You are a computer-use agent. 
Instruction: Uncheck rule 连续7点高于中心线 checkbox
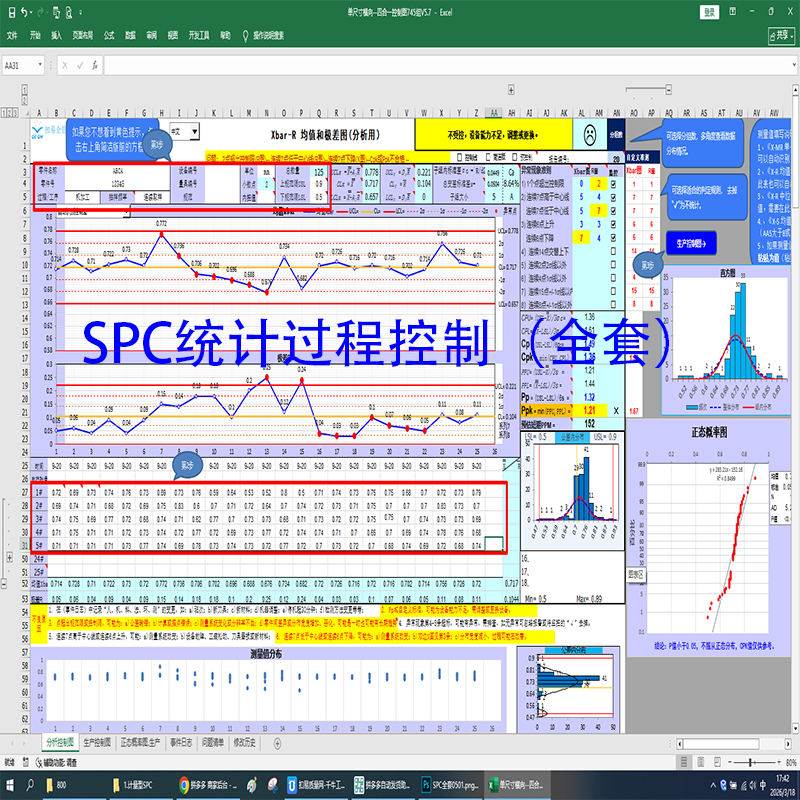coord(613,197)
